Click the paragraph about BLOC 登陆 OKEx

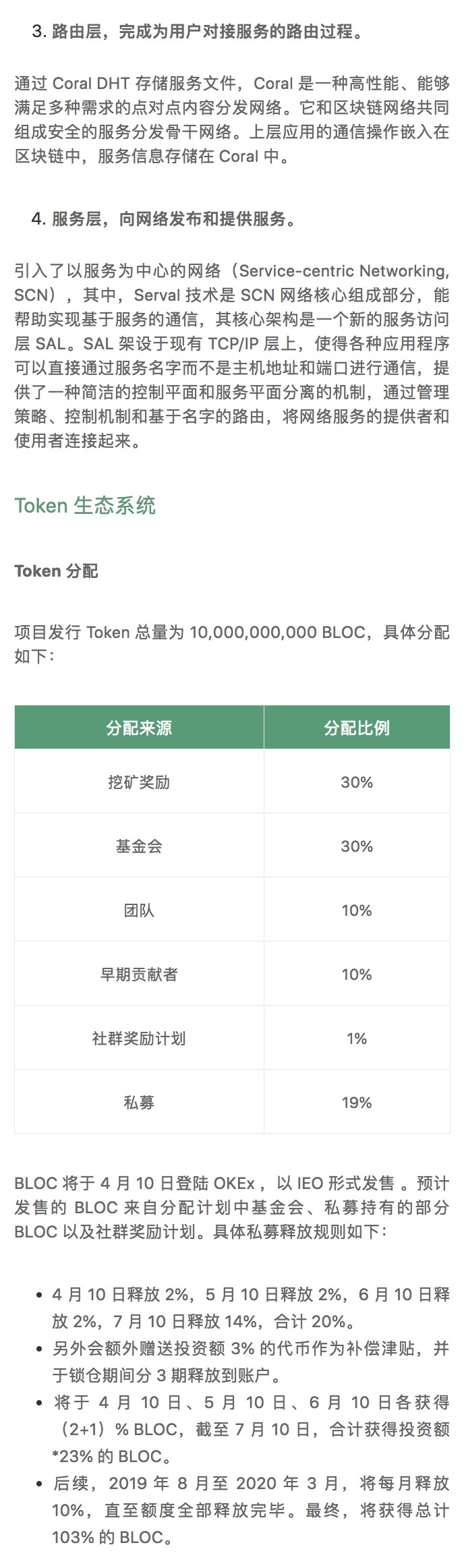[232, 1208]
